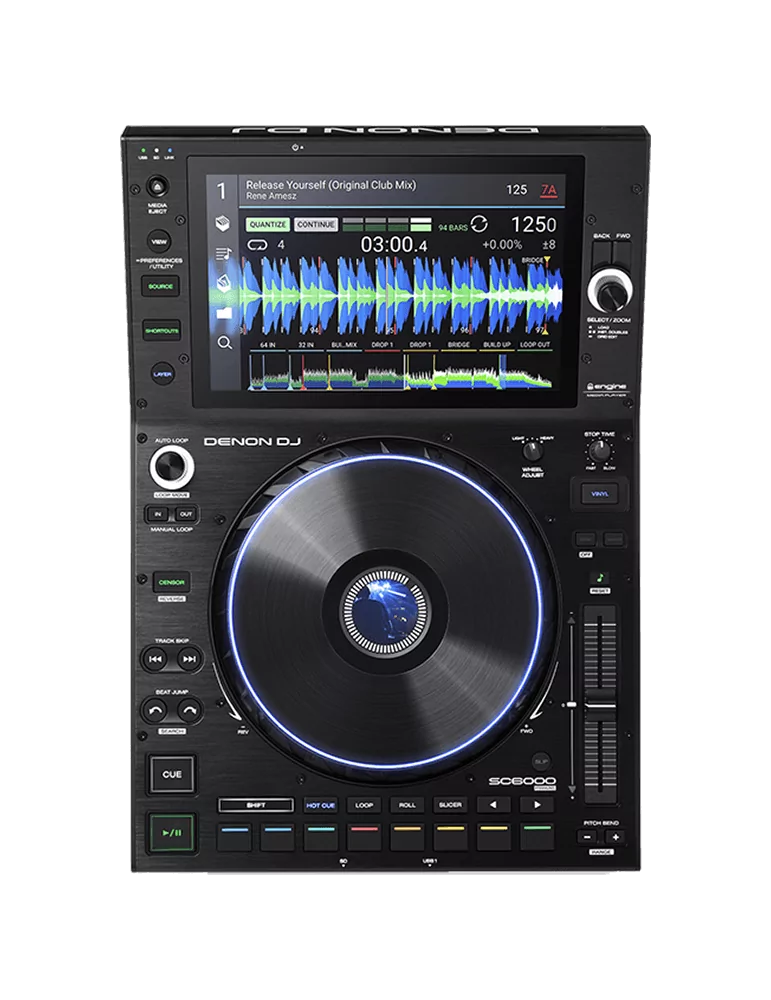Tap the VIEW button
The height and width of the screenshot is (1000, 771).
tap(159, 242)
